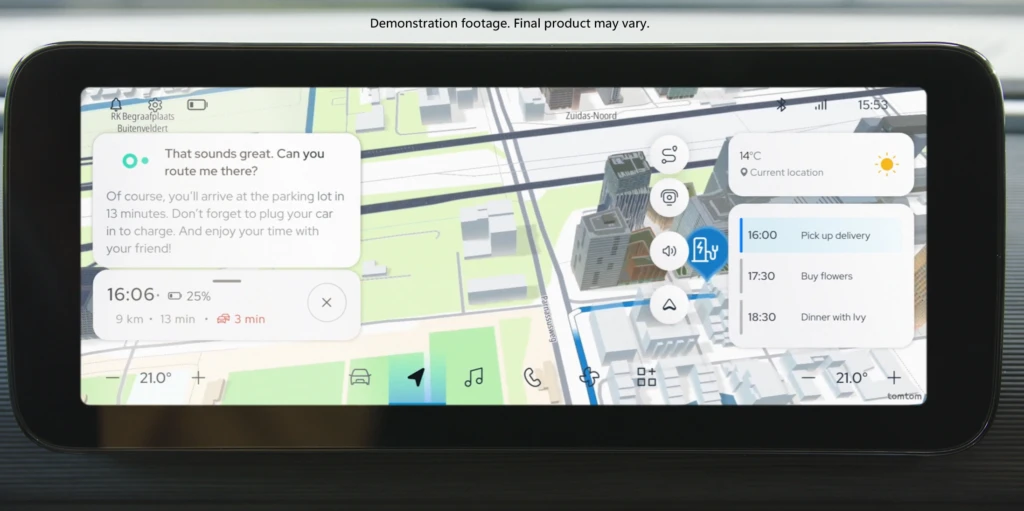Open the weather card for current location
The height and width of the screenshot is (511, 1024).
coord(820,164)
